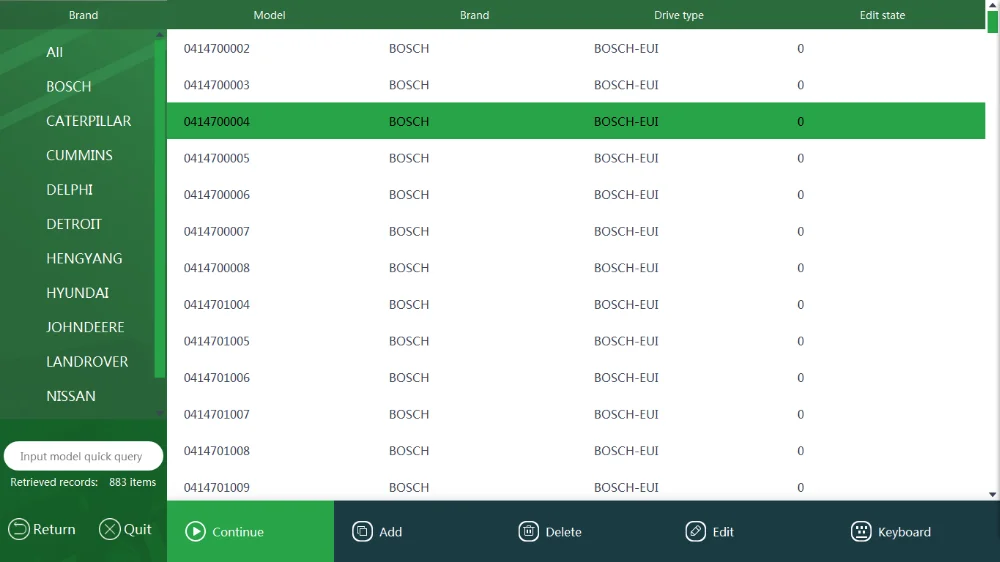Click the table scrollbar thumb
Screen dimensions: 1000x562
tap(992, 20)
